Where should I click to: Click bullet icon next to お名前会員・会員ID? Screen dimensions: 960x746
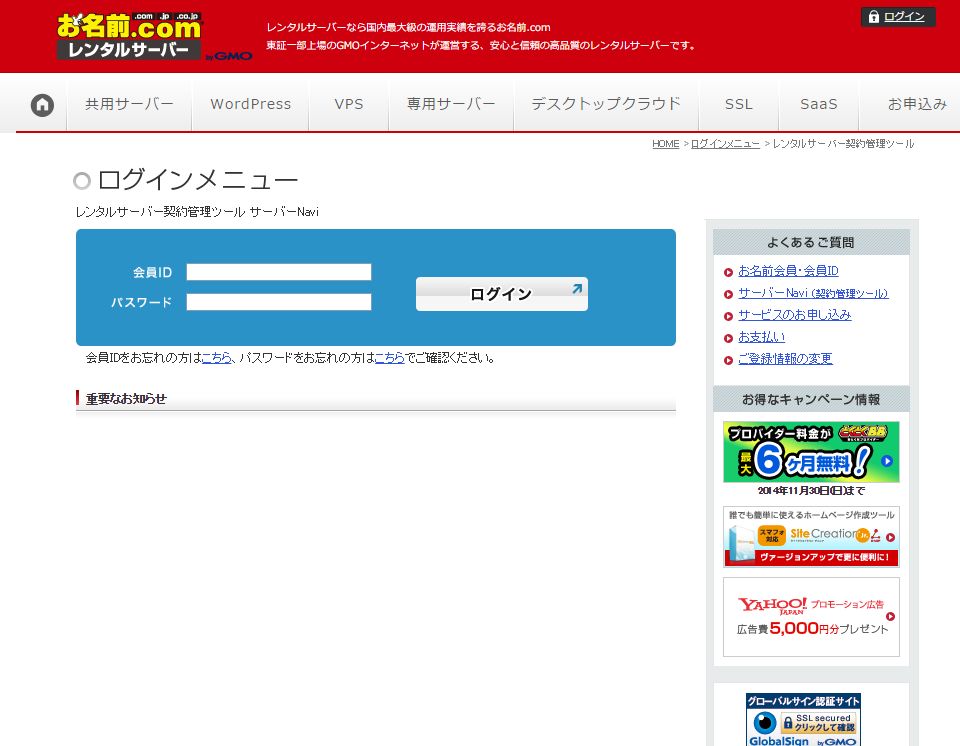(x=729, y=272)
